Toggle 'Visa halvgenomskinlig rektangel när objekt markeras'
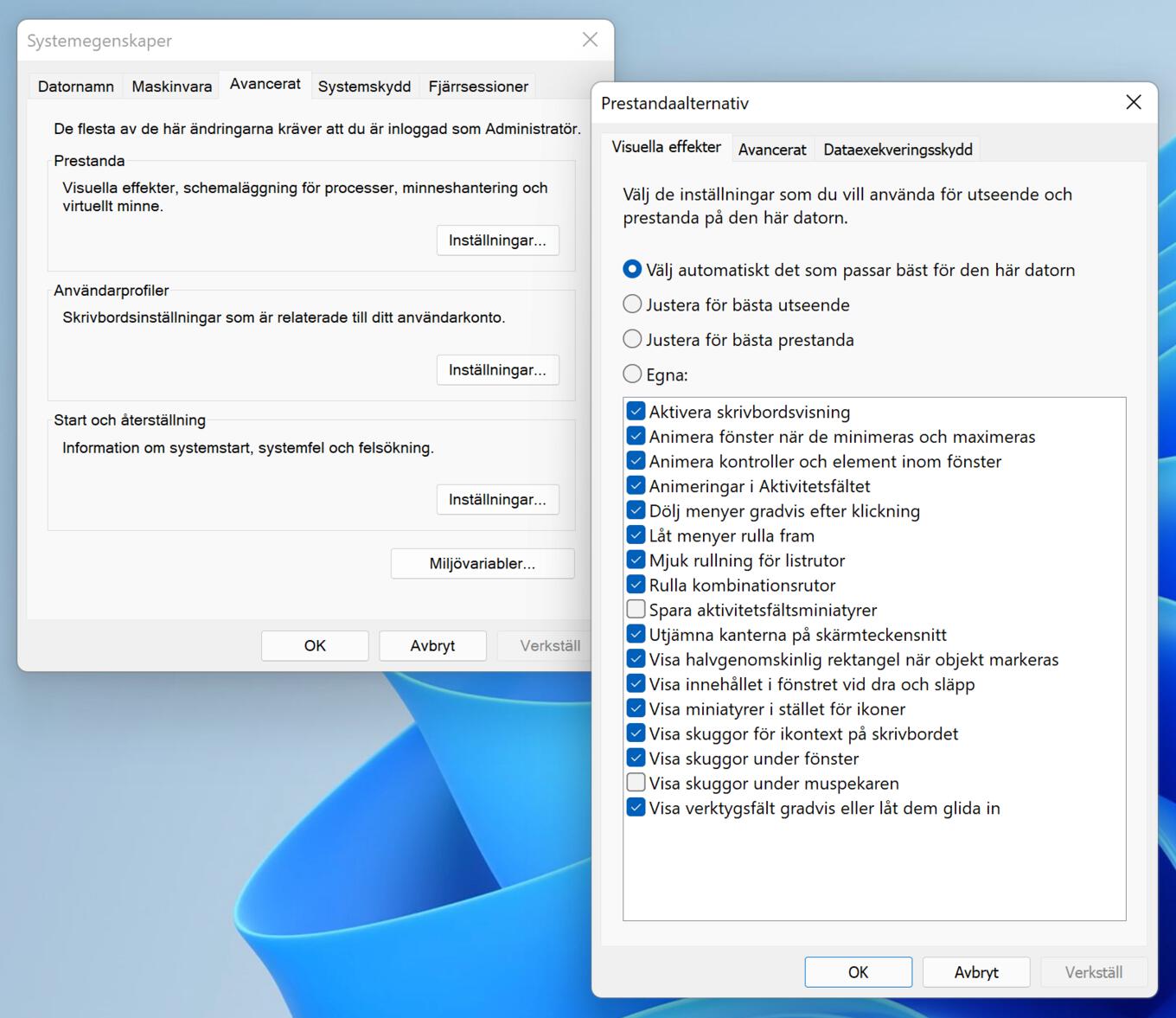Screen dimensions: 1176x1018 [636, 659]
